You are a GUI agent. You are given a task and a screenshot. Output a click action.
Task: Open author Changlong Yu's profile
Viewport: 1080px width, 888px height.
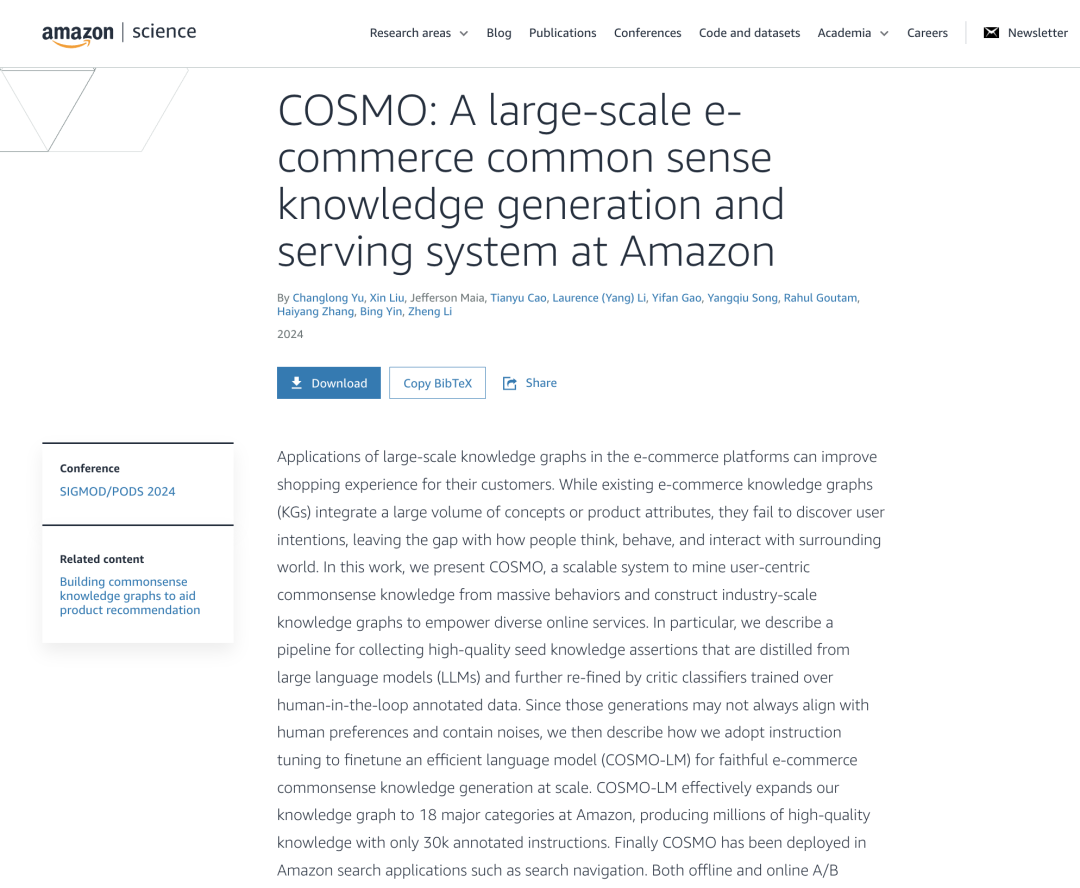coord(328,297)
